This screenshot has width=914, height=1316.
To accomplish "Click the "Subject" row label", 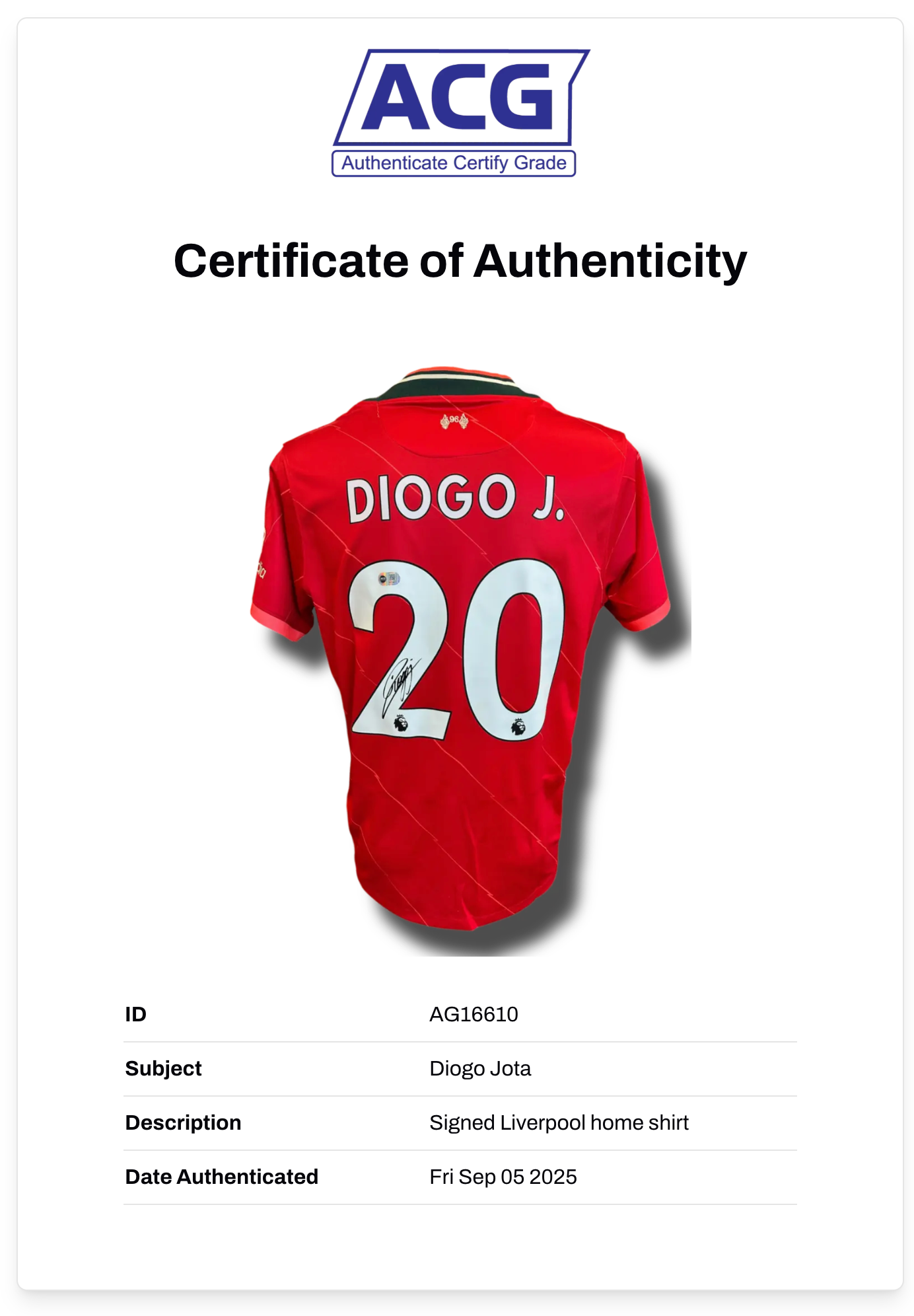I will 164,1068.
